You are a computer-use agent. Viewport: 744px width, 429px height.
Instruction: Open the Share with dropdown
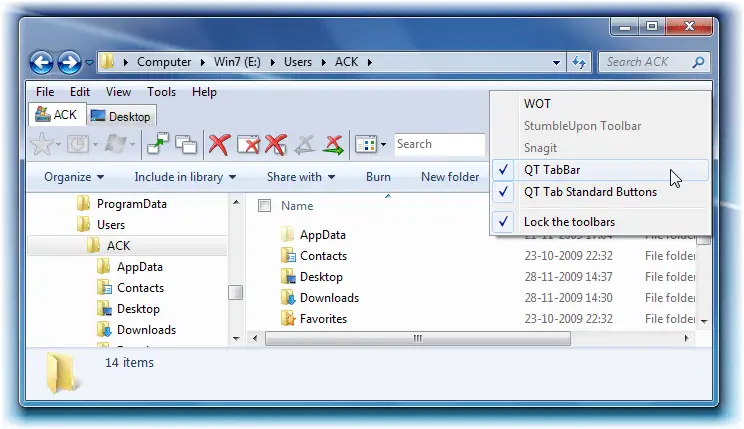tap(301, 177)
